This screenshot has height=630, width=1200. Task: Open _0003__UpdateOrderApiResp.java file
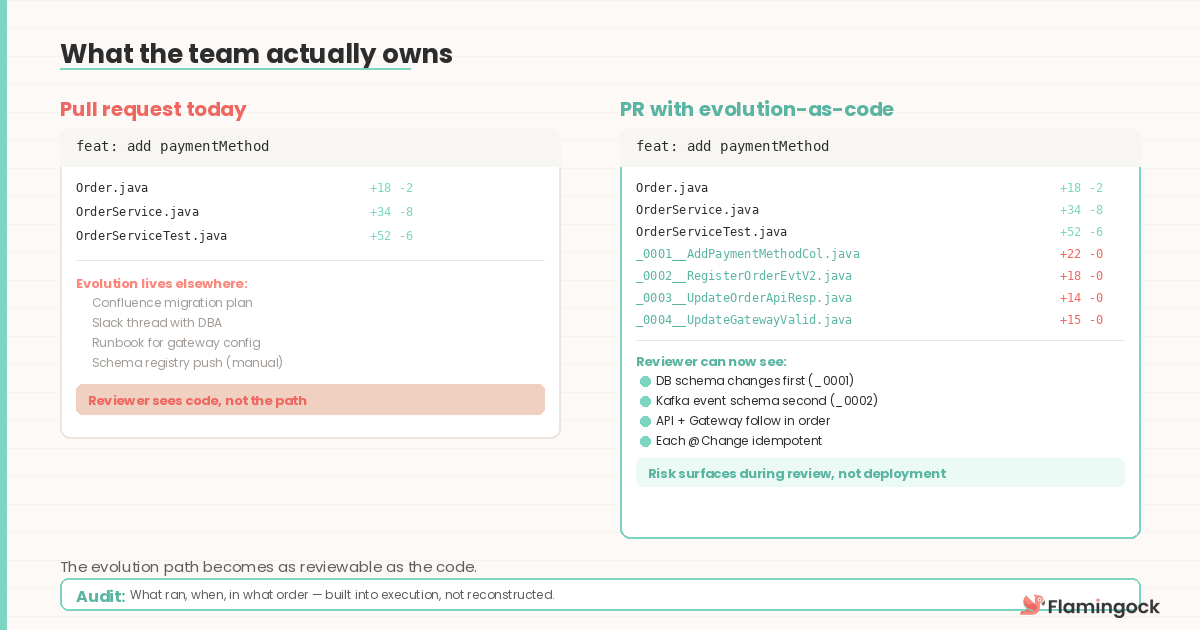pyautogui.click(x=744, y=298)
